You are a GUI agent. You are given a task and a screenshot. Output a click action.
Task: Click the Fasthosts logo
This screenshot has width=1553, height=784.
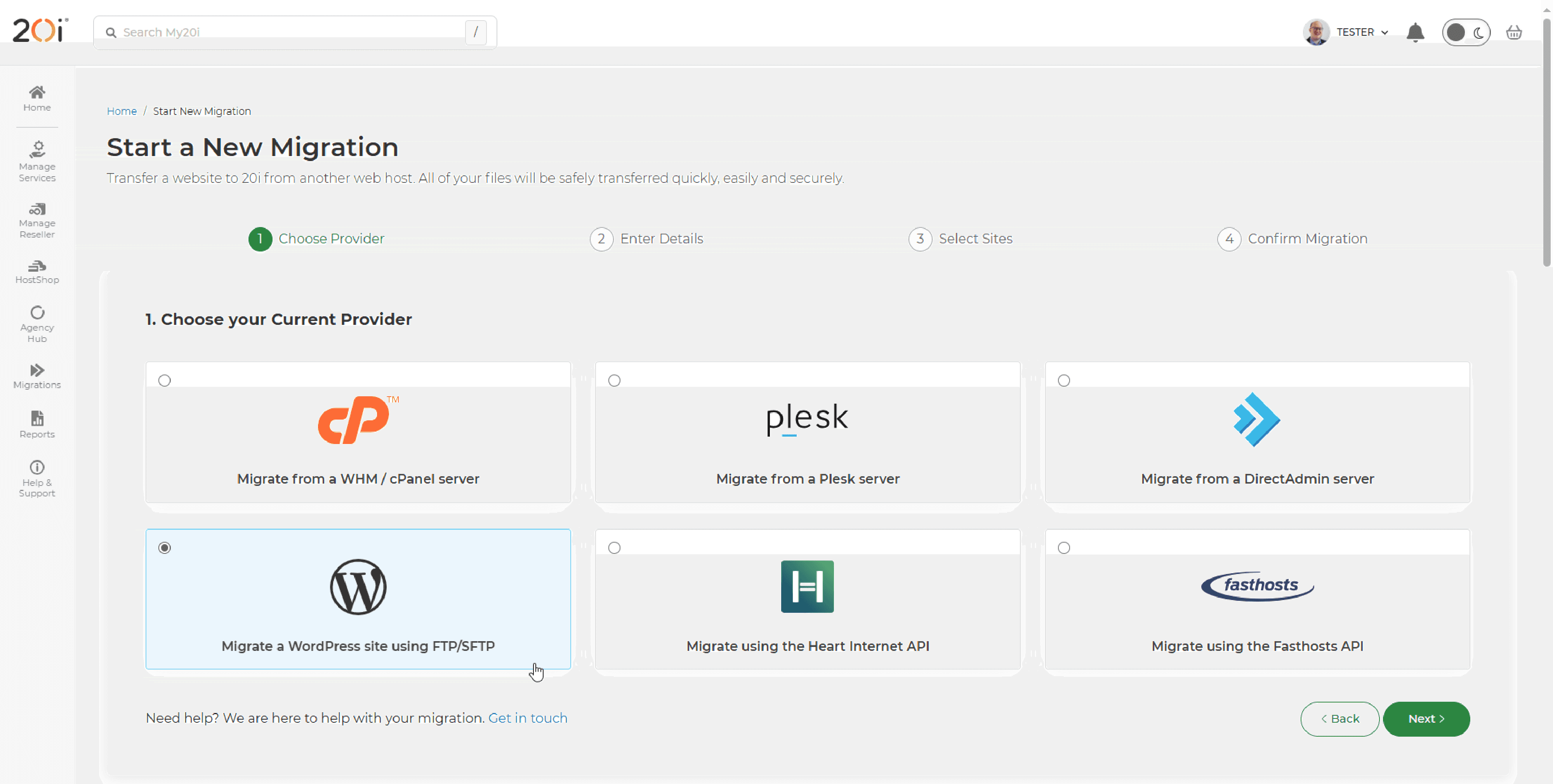point(1258,586)
